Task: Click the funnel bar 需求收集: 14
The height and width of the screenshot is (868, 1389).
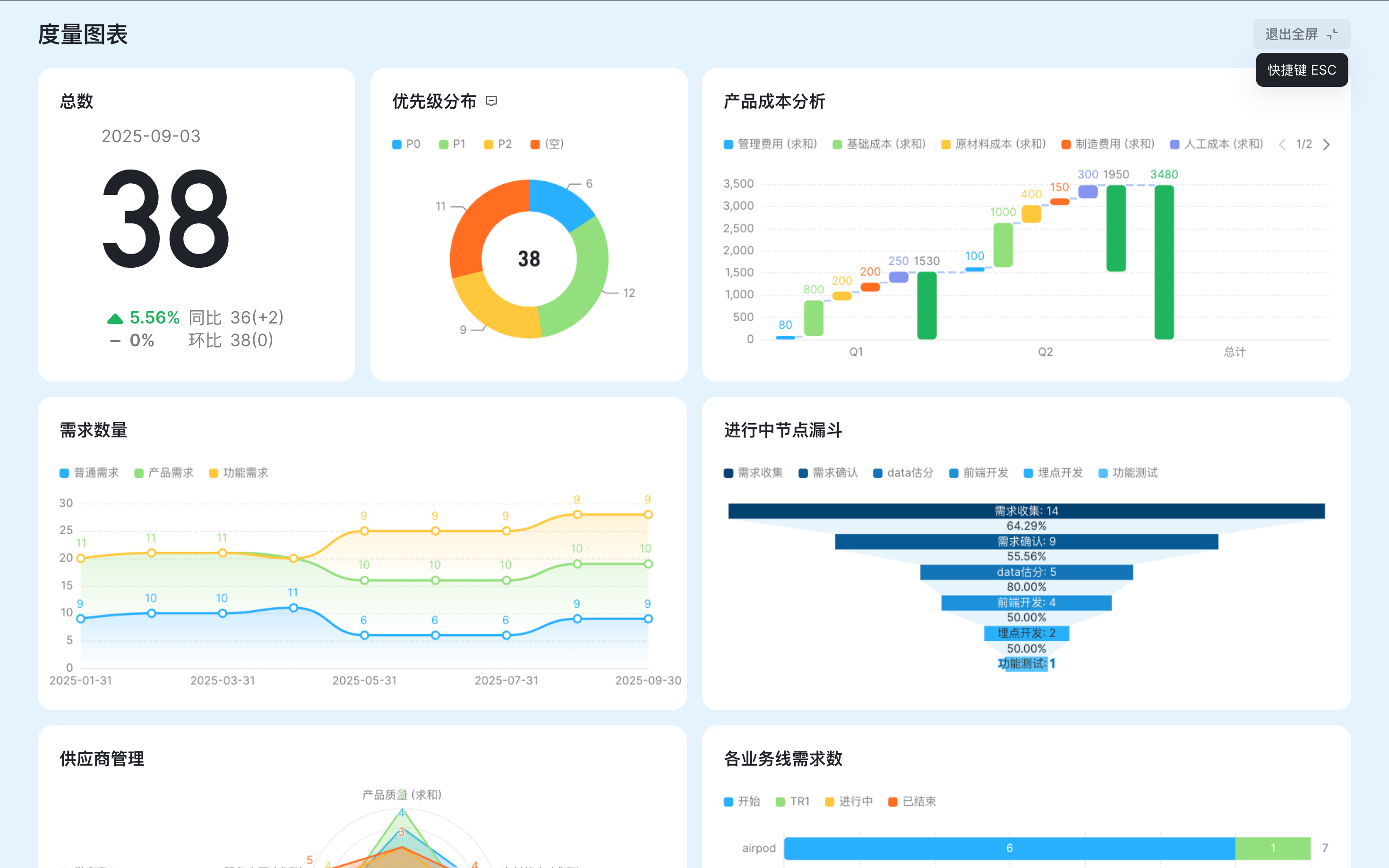Action: pyautogui.click(x=1027, y=511)
